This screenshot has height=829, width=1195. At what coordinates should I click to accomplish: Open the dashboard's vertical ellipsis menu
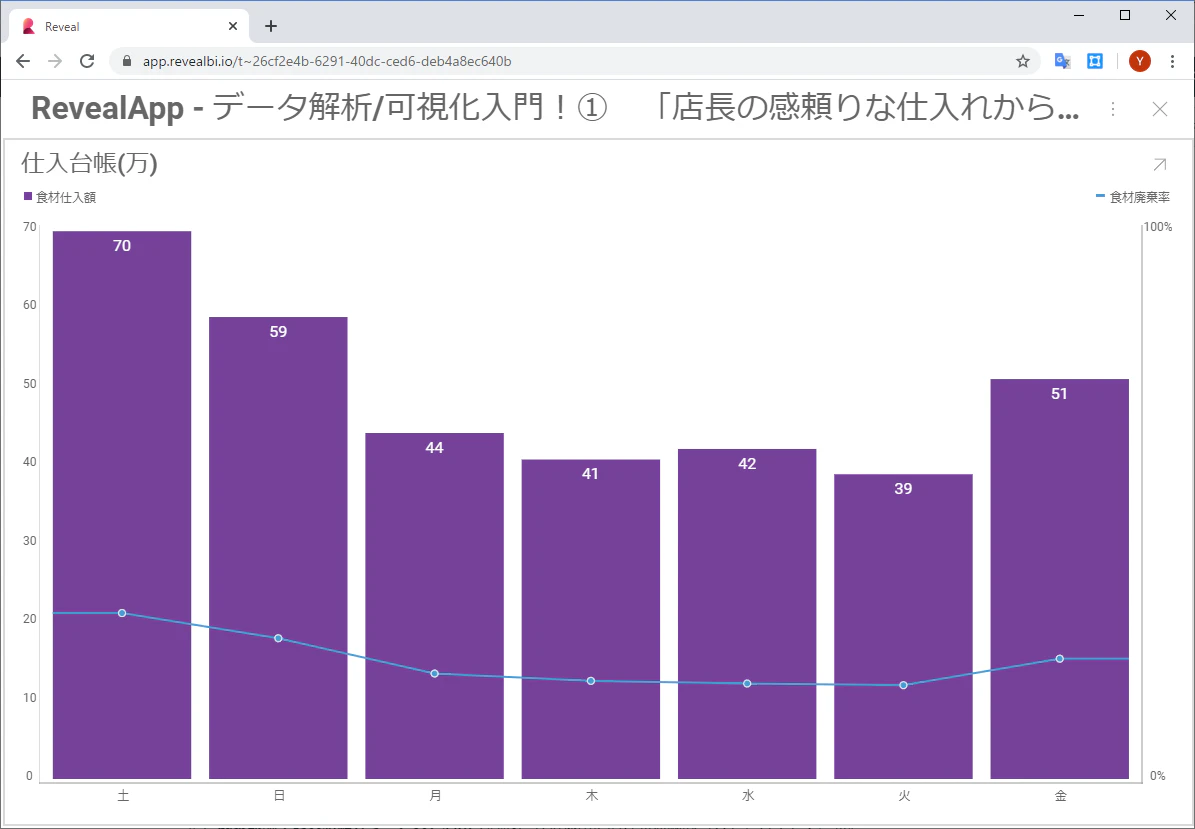pos(1113,110)
